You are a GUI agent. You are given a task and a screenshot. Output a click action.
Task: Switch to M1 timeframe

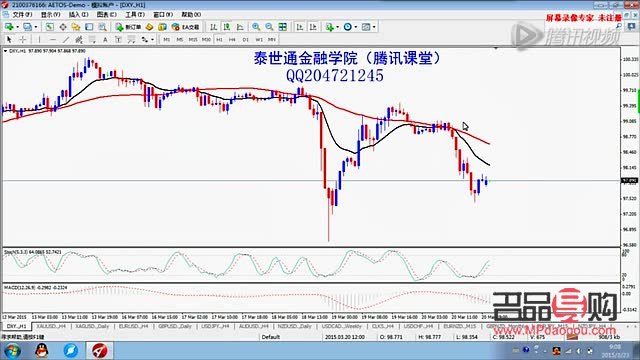coord(167,40)
